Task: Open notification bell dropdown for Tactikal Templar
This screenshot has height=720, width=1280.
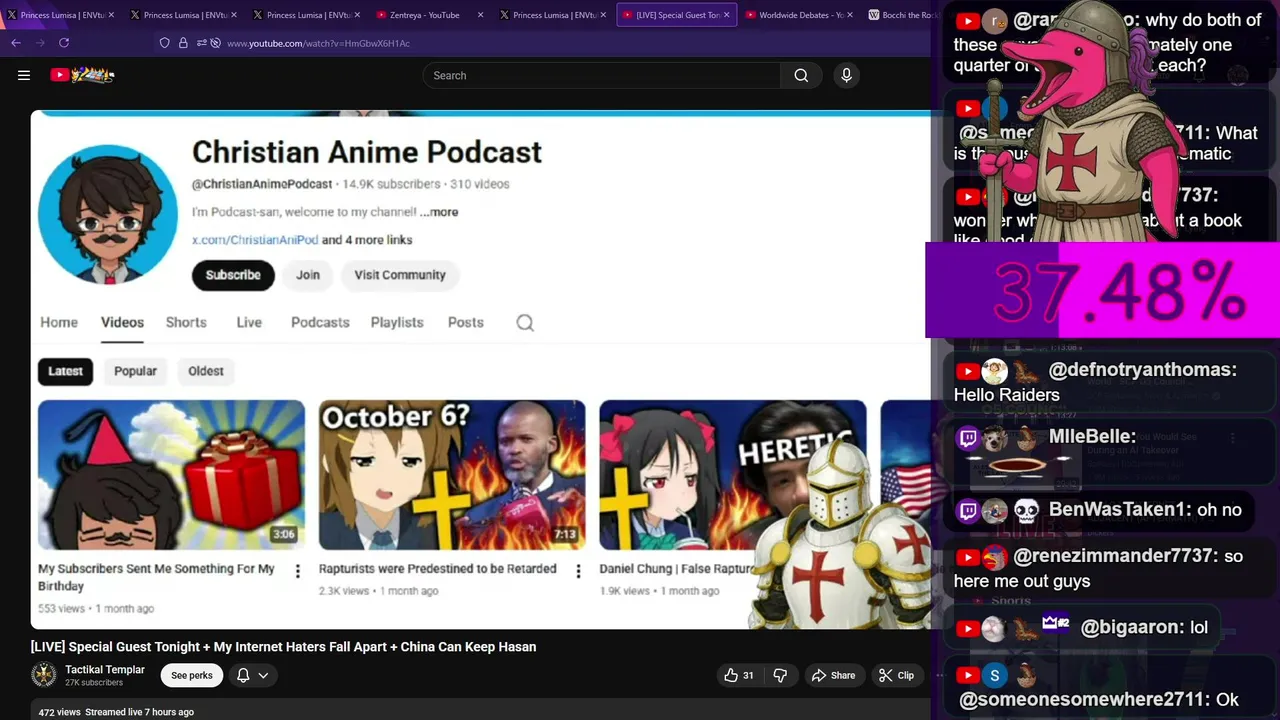Action: pyautogui.click(x=252, y=675)
